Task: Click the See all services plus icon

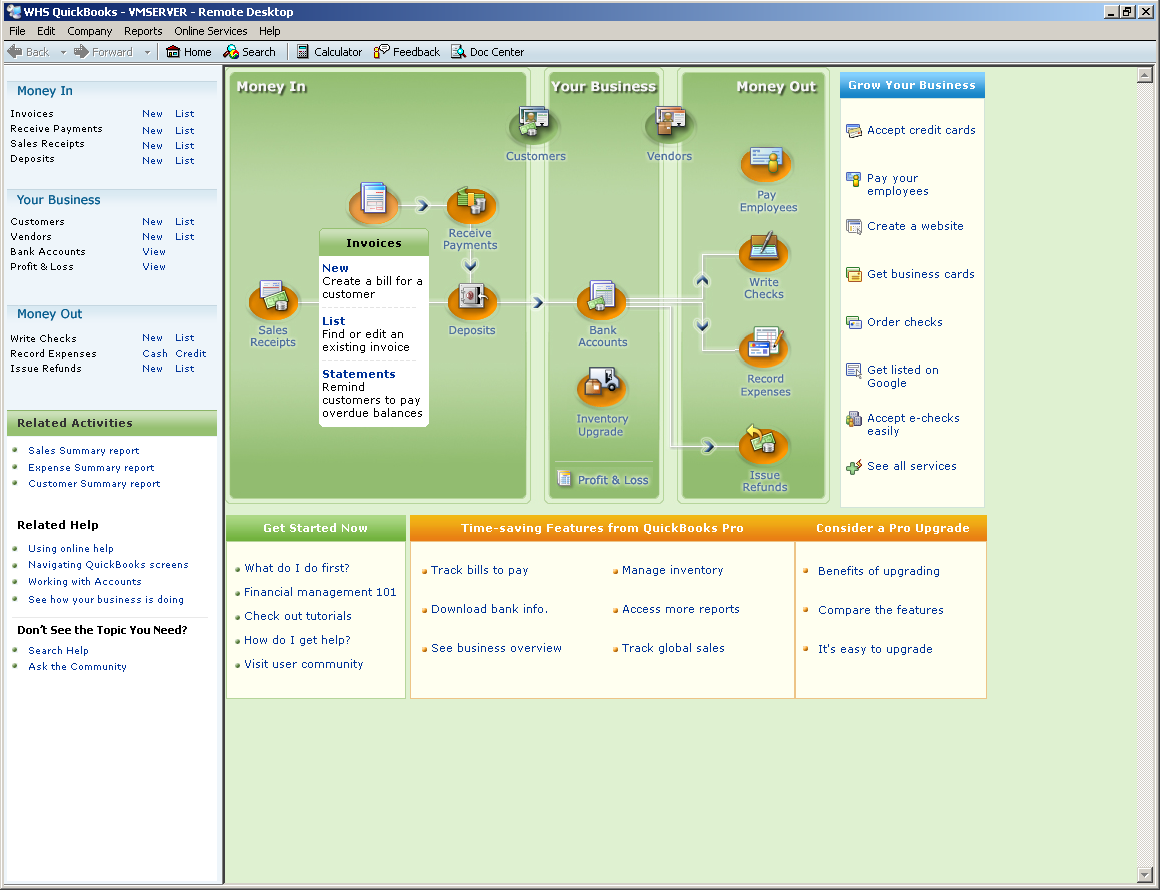Action: pyautogui.click(x=854, y=467)
